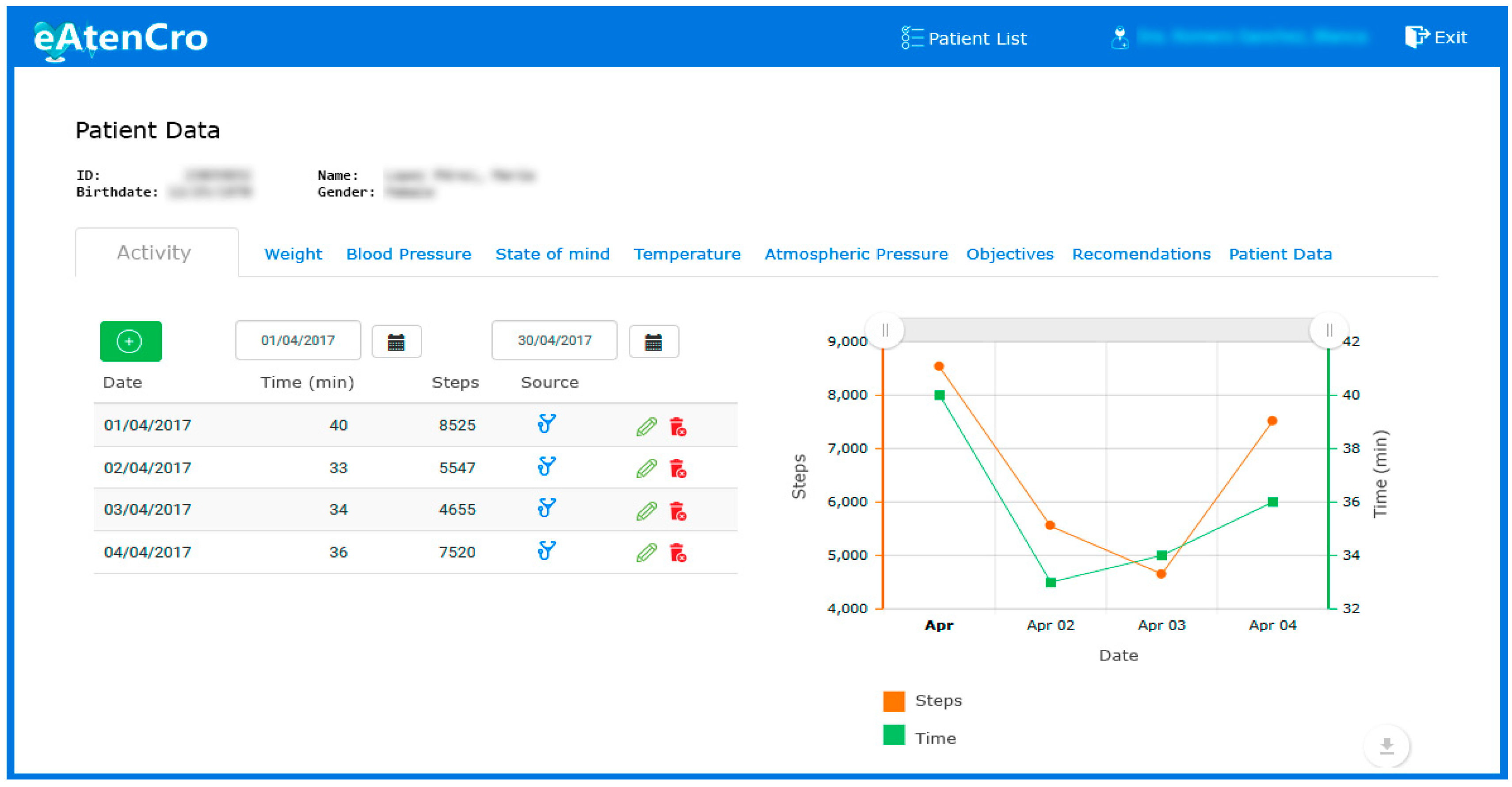Focus the start date field 01/04/2017

coord(297,340)
